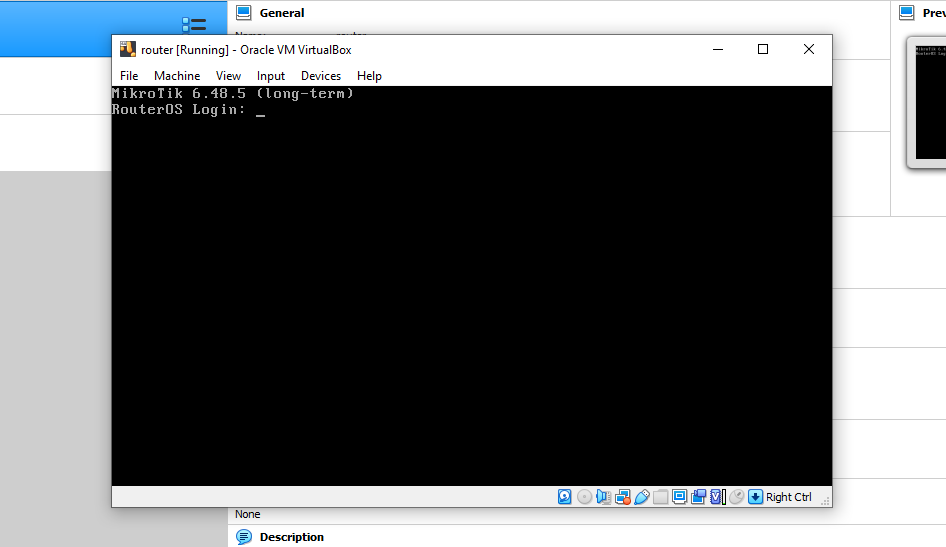The image size is (946, 547).
Task: Click the network adapter status icon
Action: 623,497
